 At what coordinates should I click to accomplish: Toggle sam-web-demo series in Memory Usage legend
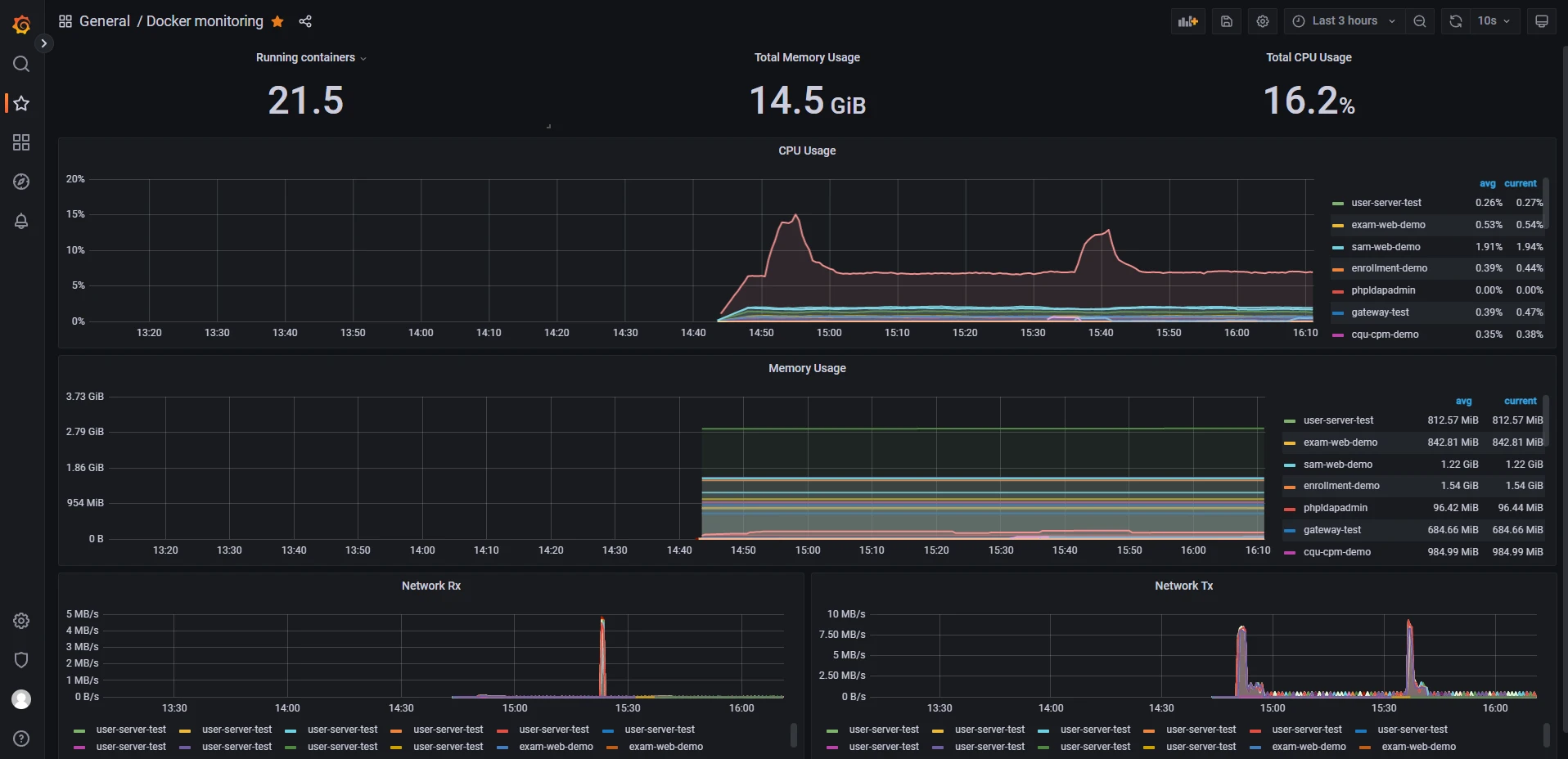pyautogui.click(x=1338, y=465)
